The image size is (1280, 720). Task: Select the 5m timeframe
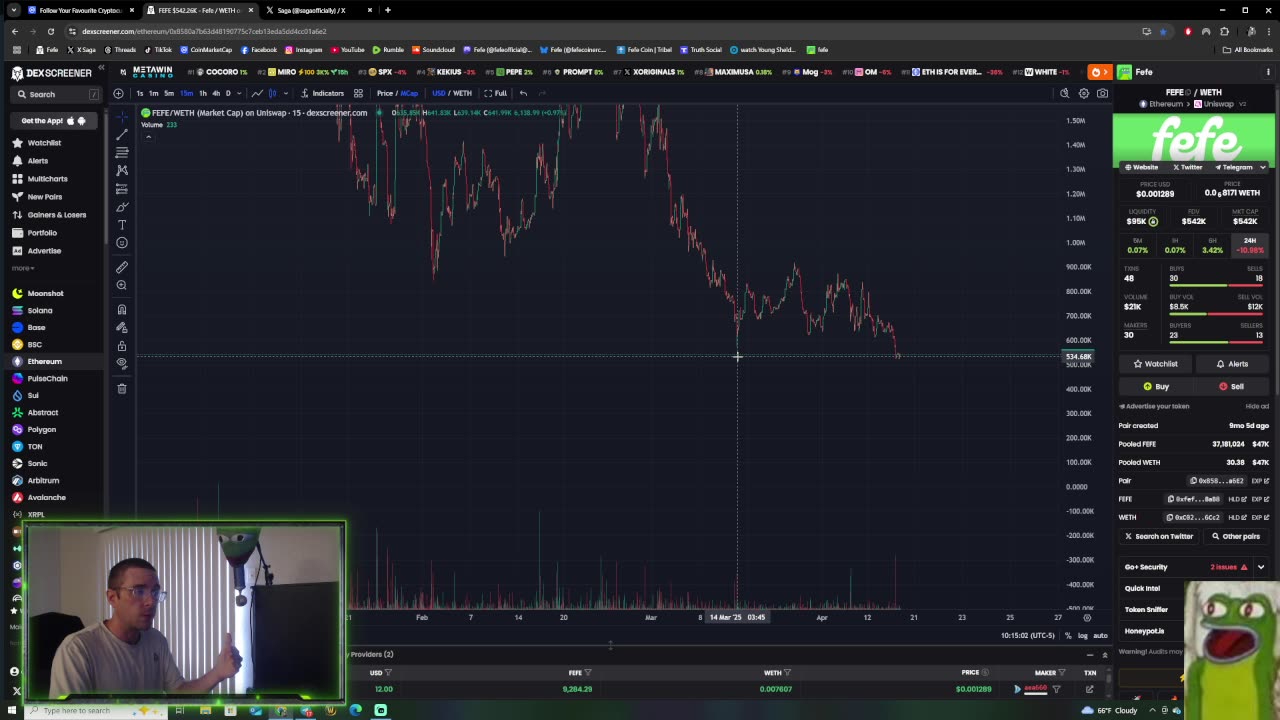click(169, 93)
